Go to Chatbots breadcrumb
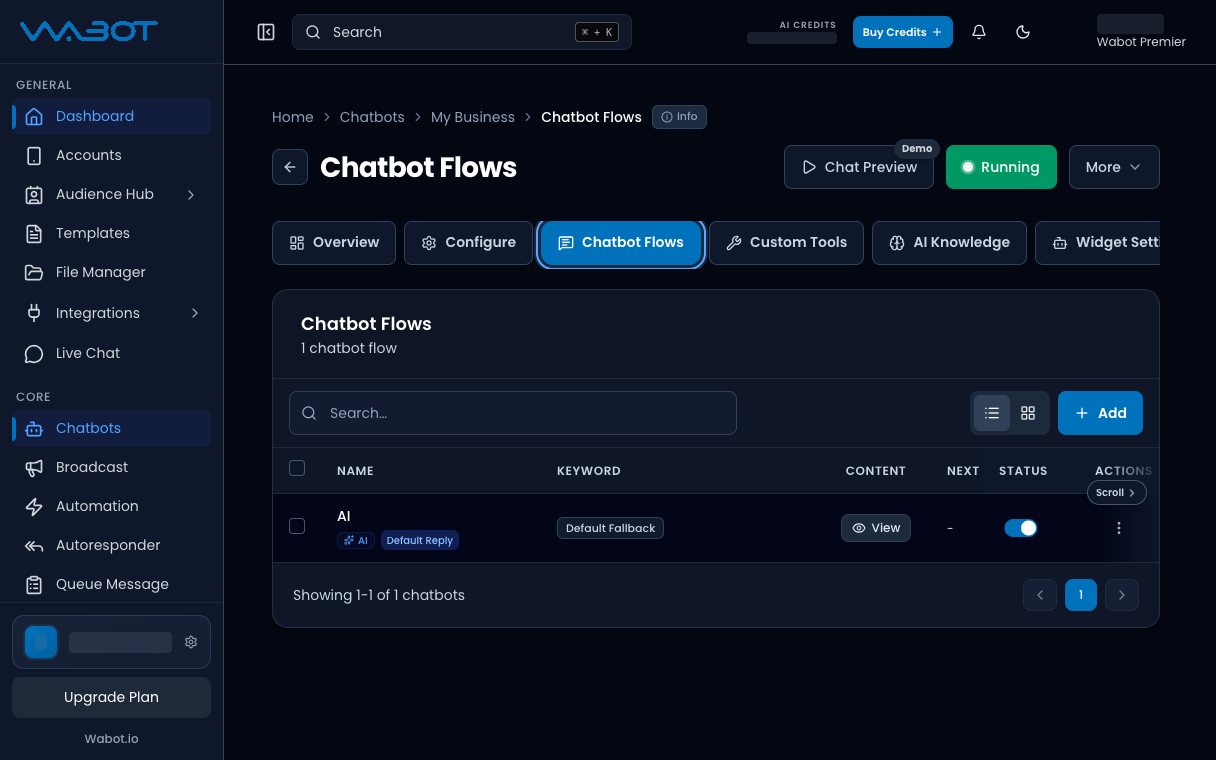Viewport: 1216px width, 760px height. tap(372, 117)
